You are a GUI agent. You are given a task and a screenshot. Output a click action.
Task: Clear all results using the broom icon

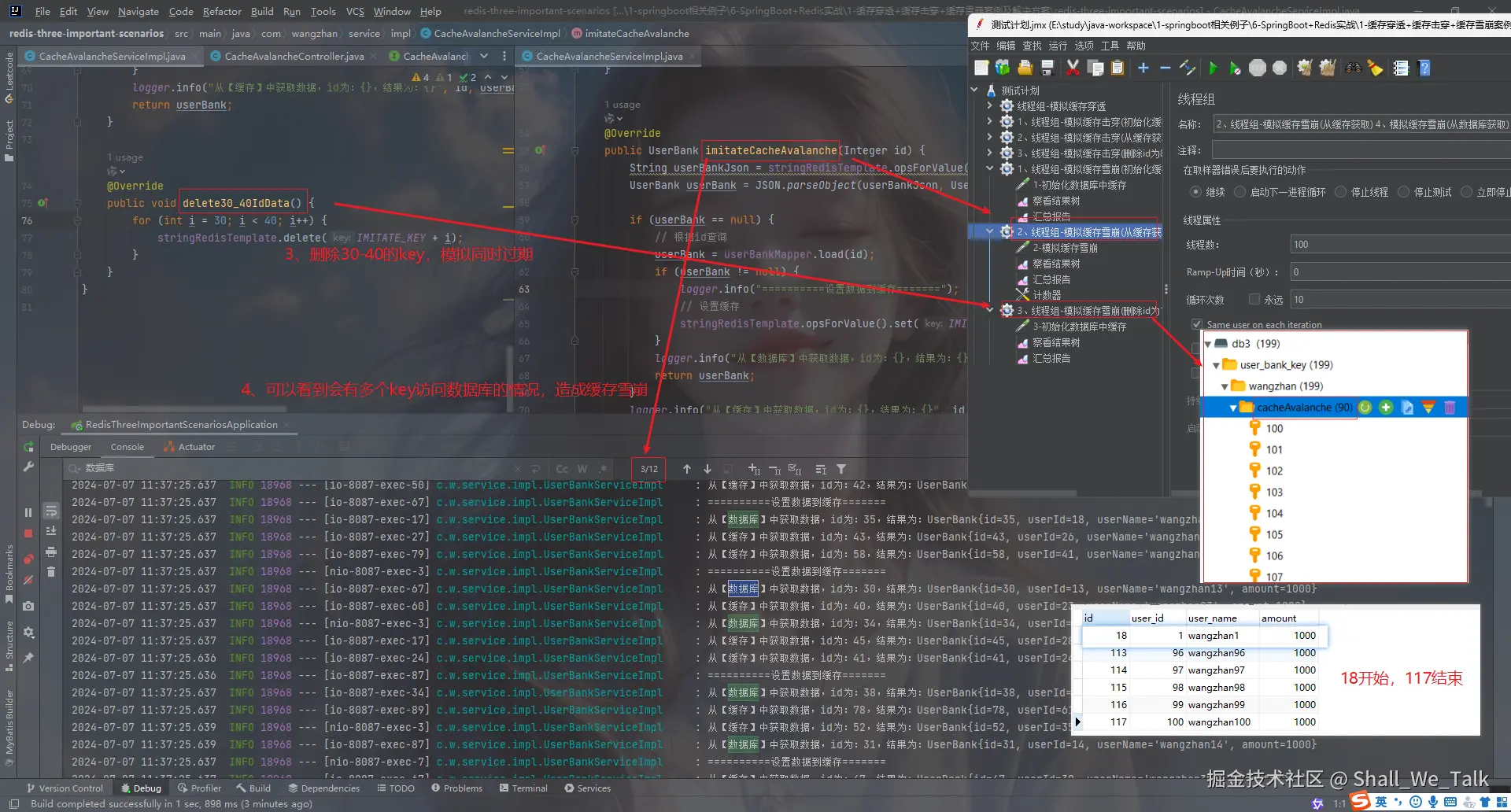1376,68
